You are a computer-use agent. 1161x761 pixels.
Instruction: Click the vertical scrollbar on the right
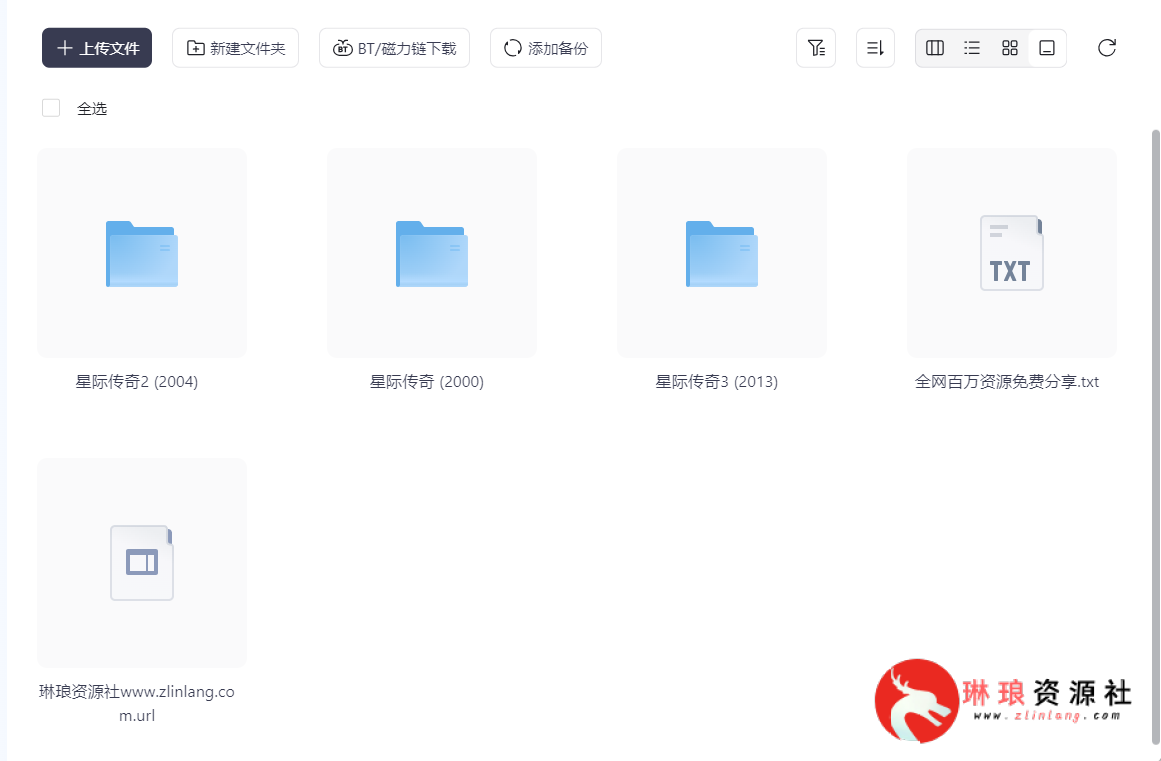1155,437
